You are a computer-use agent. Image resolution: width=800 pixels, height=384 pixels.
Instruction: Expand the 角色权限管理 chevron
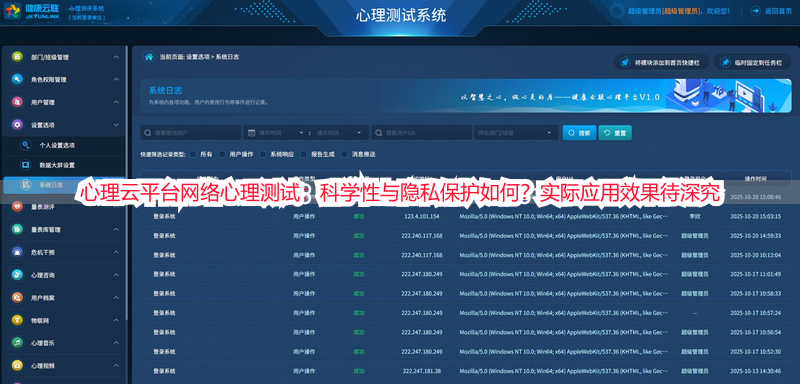116,80
